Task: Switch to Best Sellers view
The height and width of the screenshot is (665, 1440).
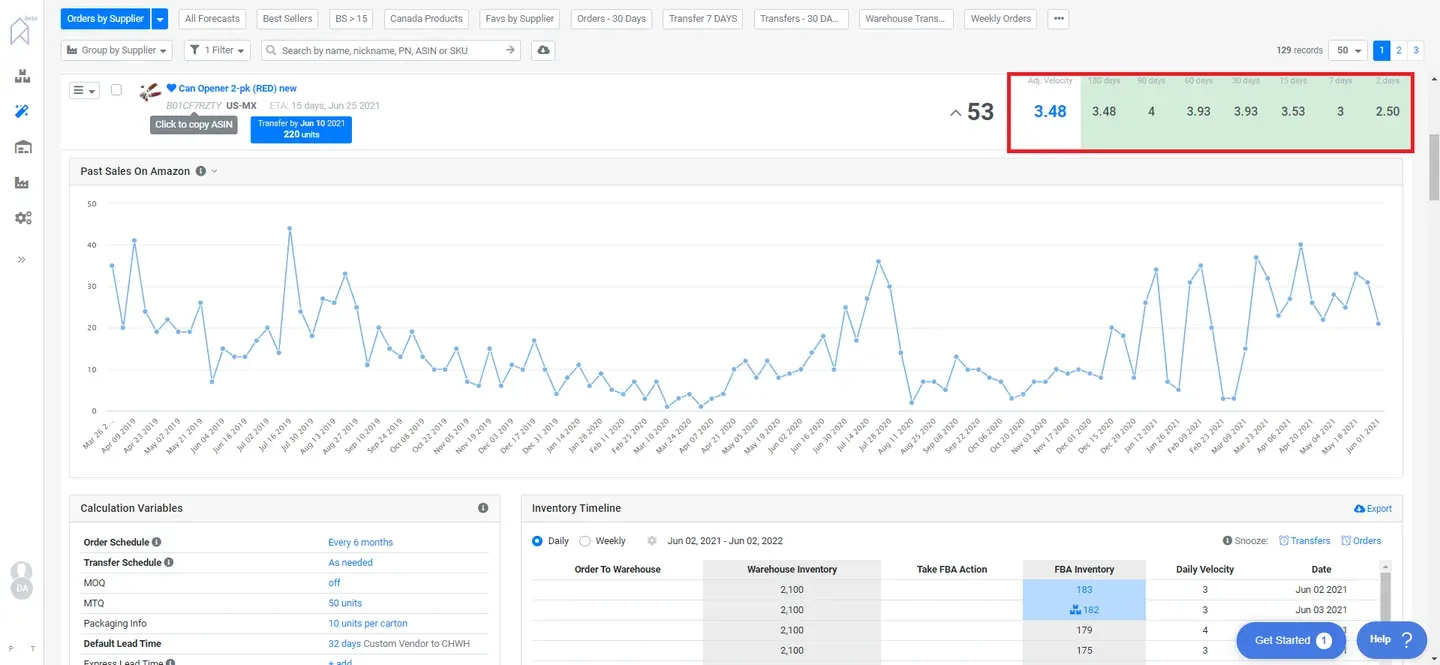Action: point(287,18)
